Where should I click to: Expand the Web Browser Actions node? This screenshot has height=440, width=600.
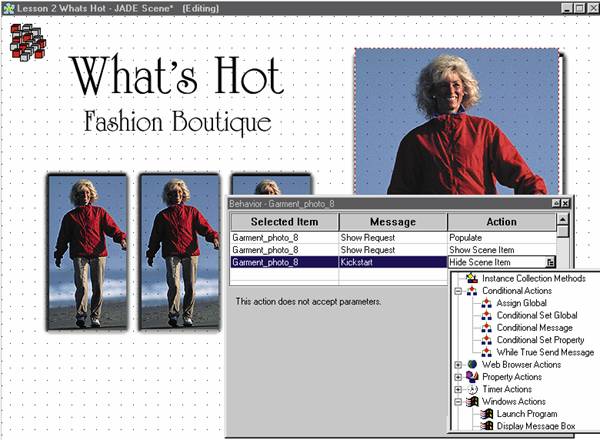pyautogui.click(x=458, y=365)
